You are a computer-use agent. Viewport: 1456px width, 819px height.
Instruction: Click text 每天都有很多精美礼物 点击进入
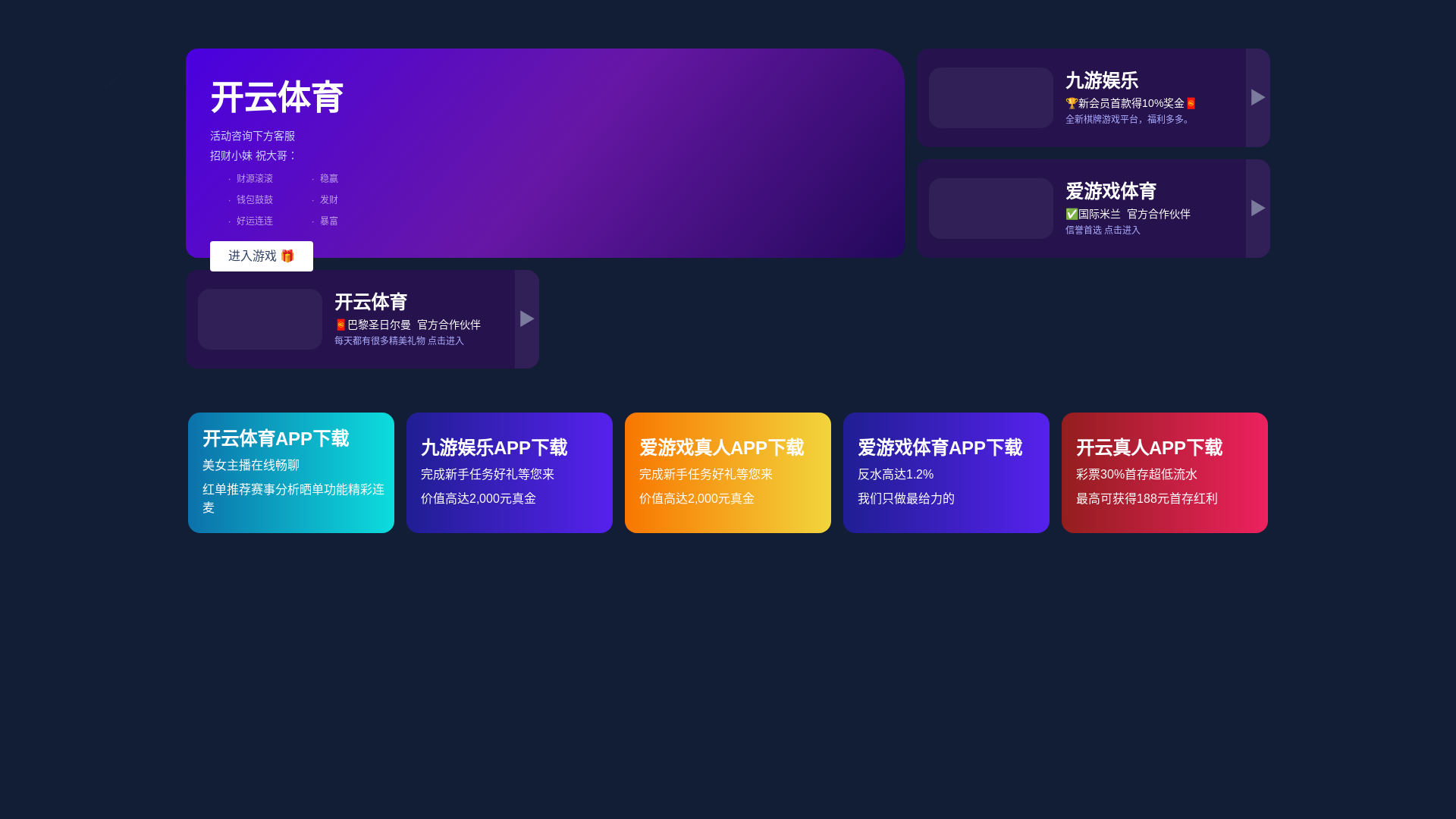(x=399, y=340)
